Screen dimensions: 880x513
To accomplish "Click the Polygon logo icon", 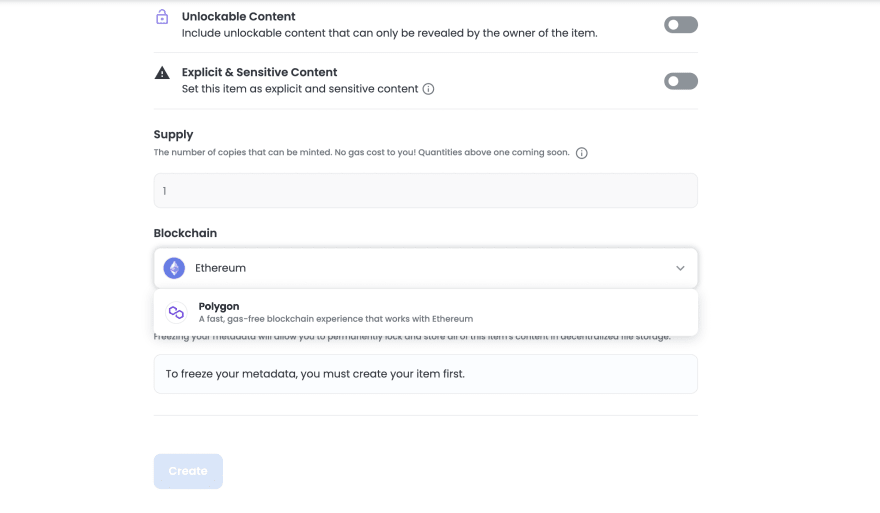I will point(176,312).
